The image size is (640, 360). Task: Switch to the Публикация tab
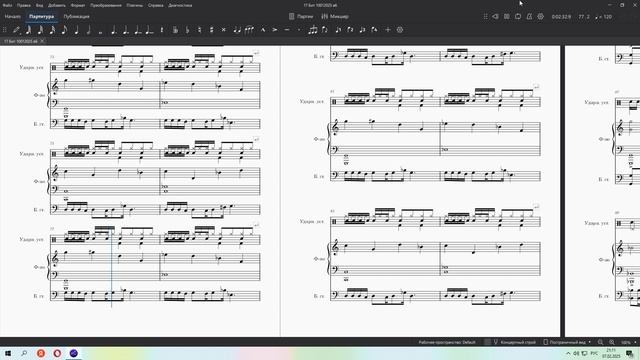[x=76, y=17]
